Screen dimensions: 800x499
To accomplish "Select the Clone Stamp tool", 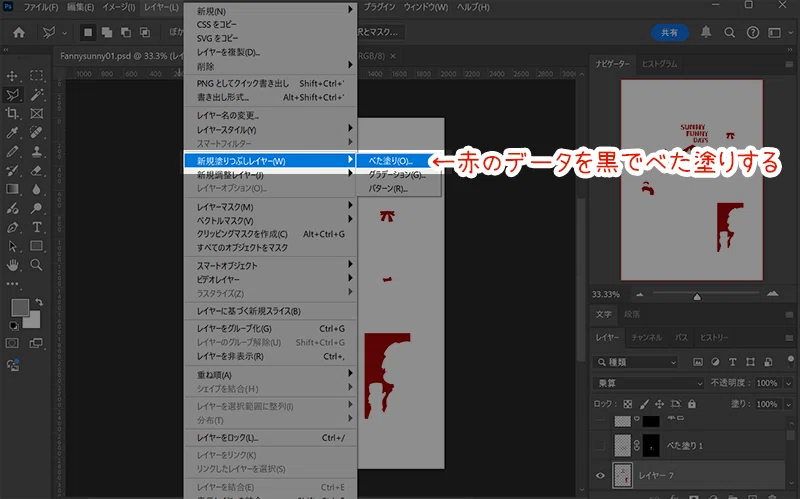I will coord(36,152).
